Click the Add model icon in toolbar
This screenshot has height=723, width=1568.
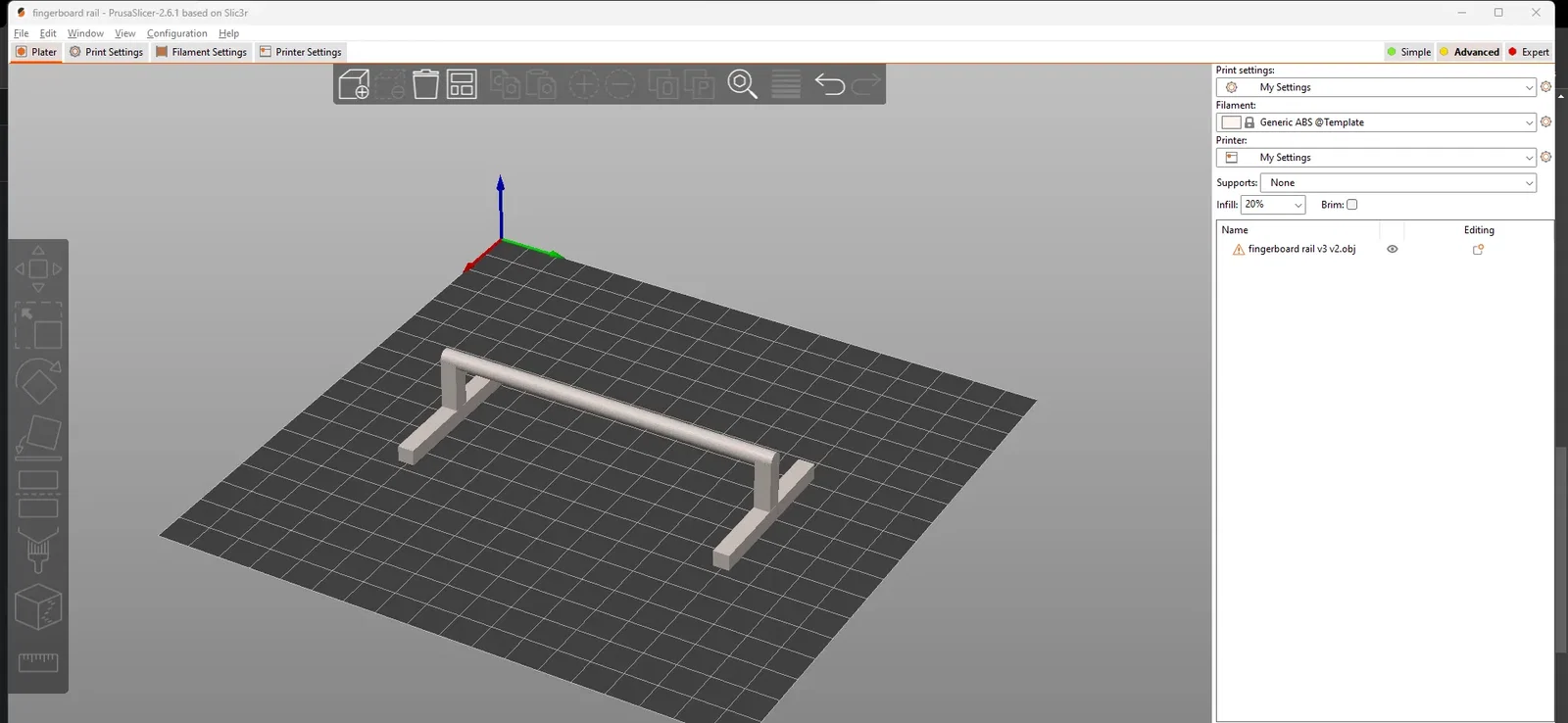(x=354, y=84)
